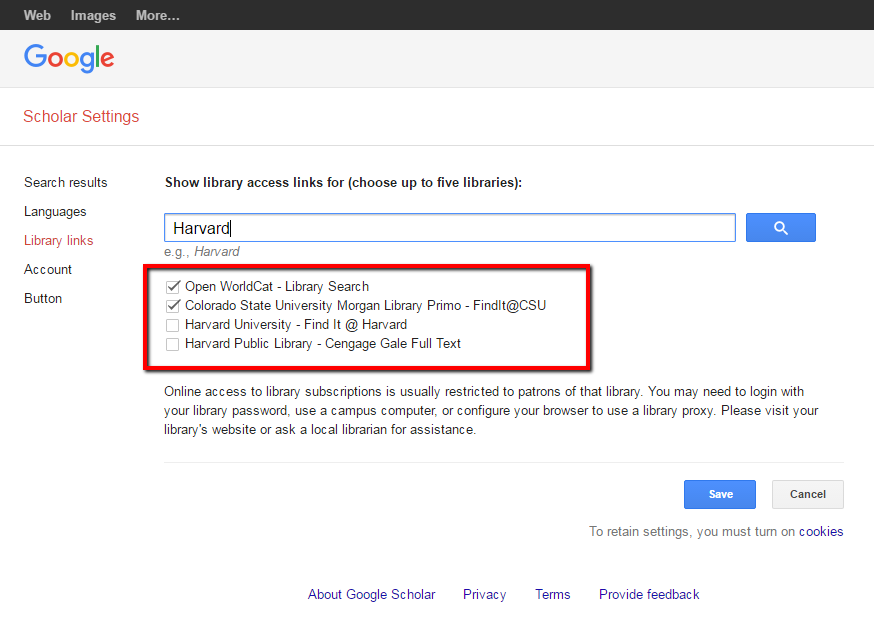The height and width of the screenshot is (626, 874).
Task: Click the Google logo
Action: pos(69,59)
